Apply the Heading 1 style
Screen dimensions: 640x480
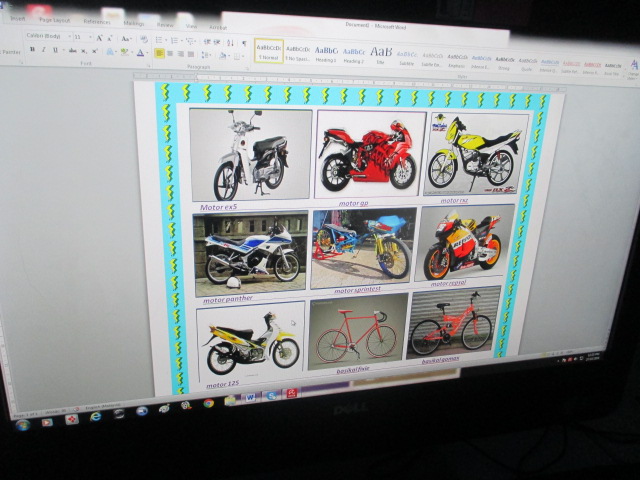pos(326,53)
